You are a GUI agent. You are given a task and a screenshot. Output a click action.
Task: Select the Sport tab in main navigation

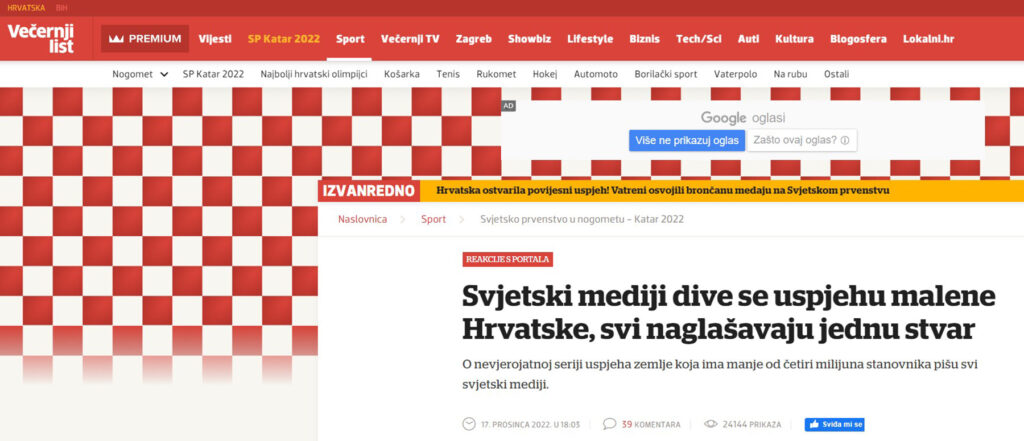(x=350, y=39)
